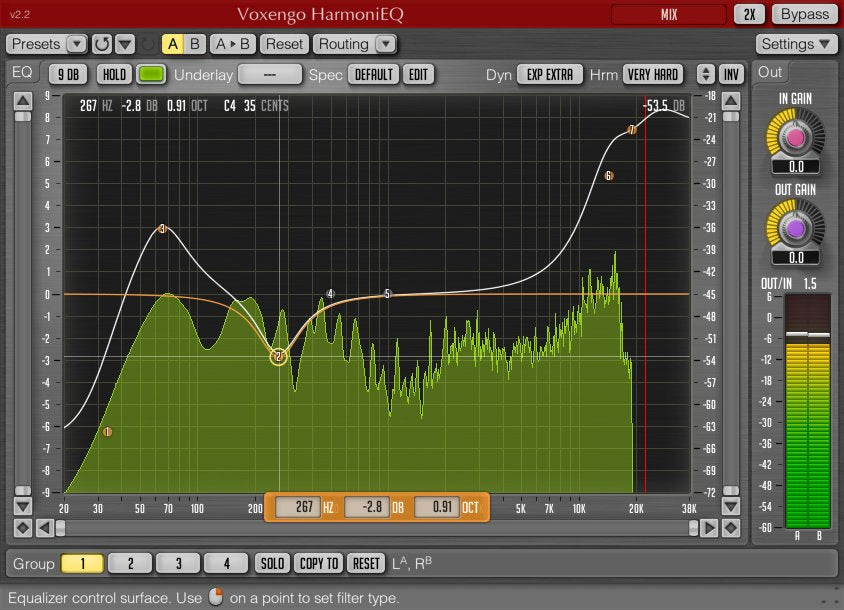This screenshot has height=610, width=844.
Task: Select EQ filter point 2 on the curve
Action: (279, 356)
